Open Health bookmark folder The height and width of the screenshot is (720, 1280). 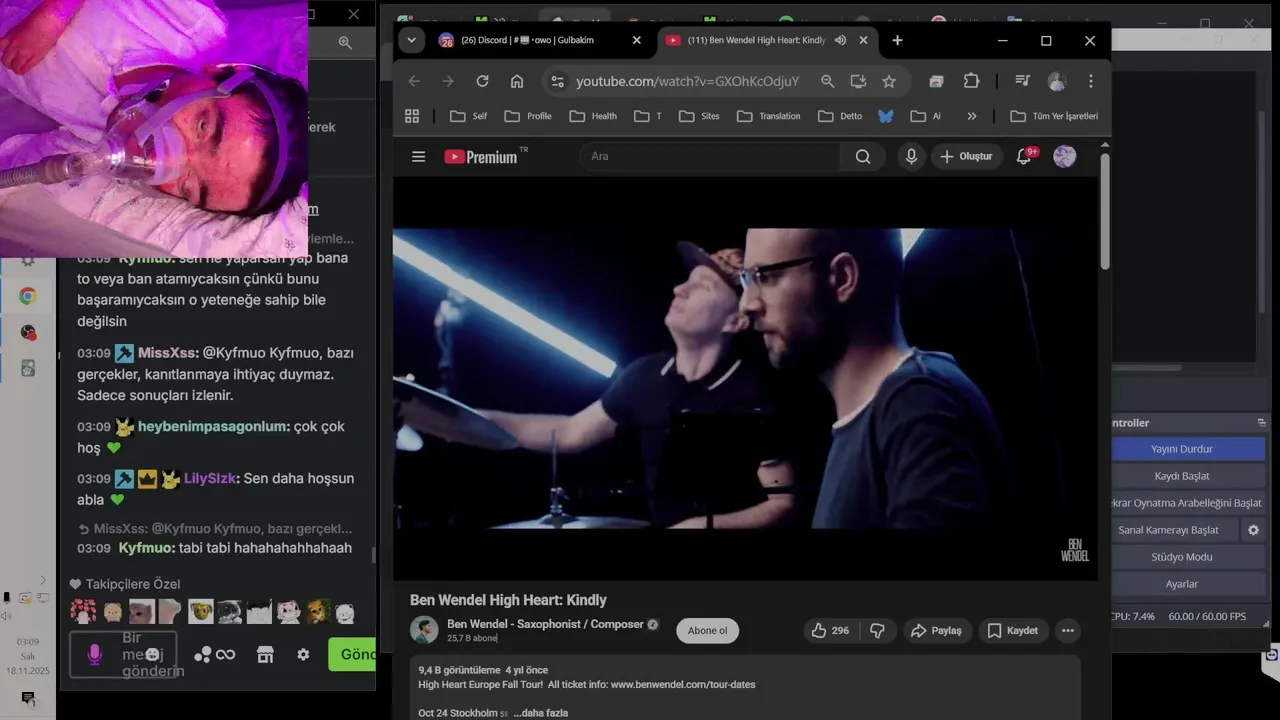tap(593, 116)
